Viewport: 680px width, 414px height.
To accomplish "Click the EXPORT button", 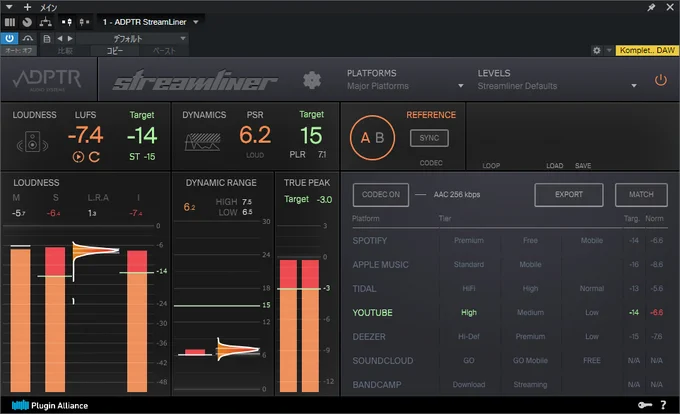I will (569, 195).
